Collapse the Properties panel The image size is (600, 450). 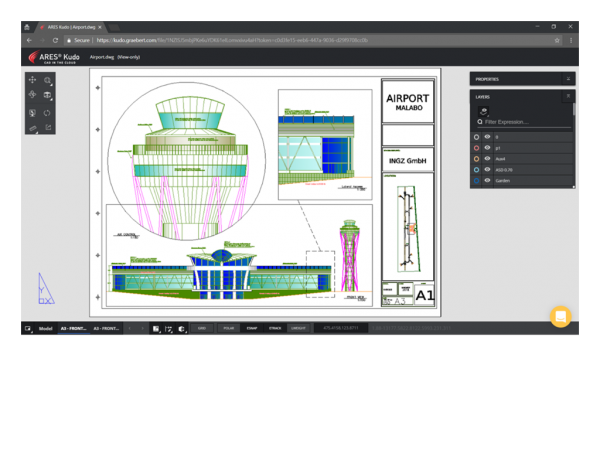click(568, 78)
